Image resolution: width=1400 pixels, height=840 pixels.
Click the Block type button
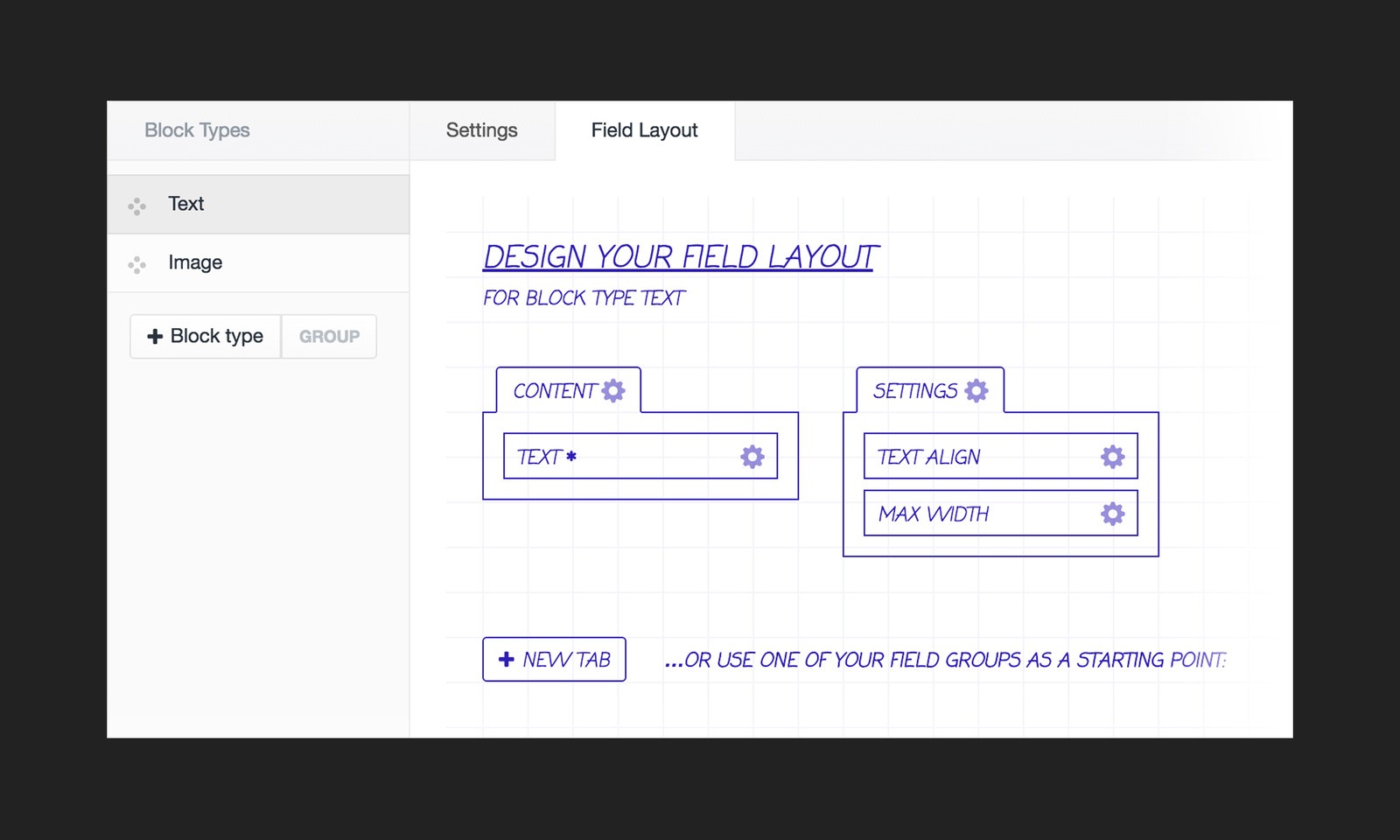204,336
